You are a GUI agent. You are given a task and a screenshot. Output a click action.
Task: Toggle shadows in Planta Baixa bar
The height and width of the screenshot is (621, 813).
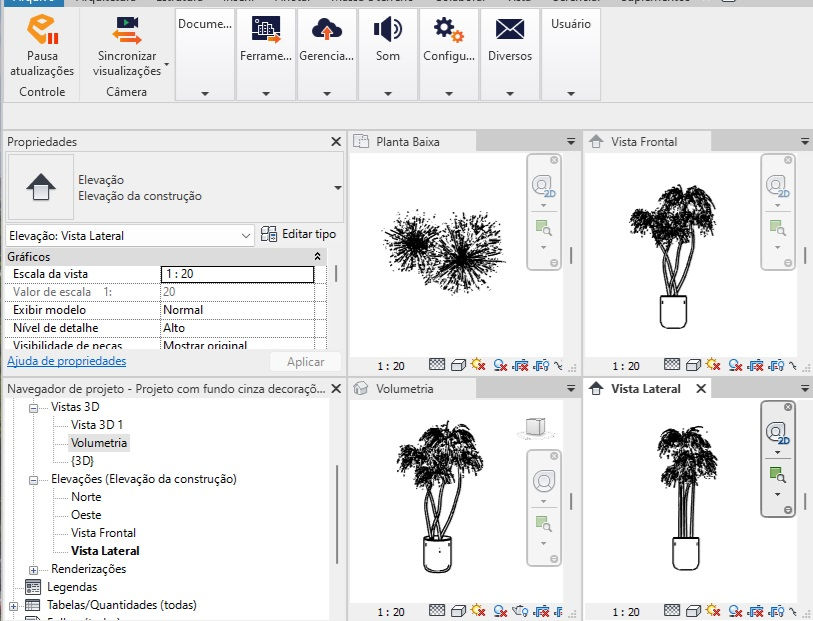click(x=500, y=365)
